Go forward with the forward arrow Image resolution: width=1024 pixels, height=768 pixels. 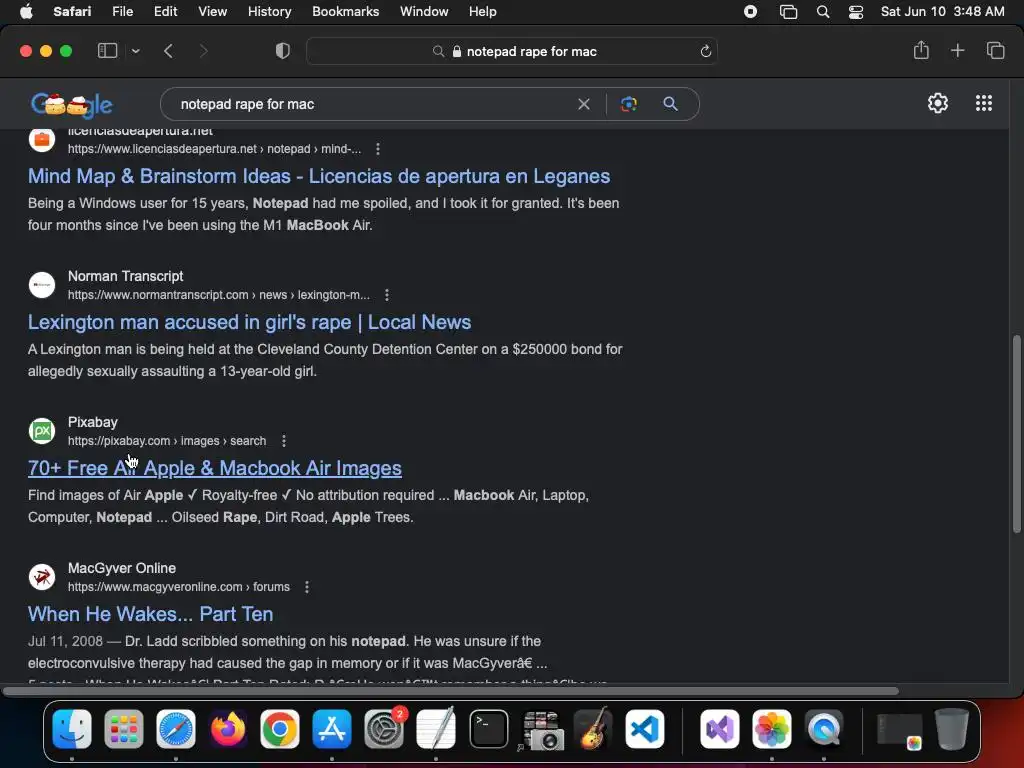[x=203, y=51]
